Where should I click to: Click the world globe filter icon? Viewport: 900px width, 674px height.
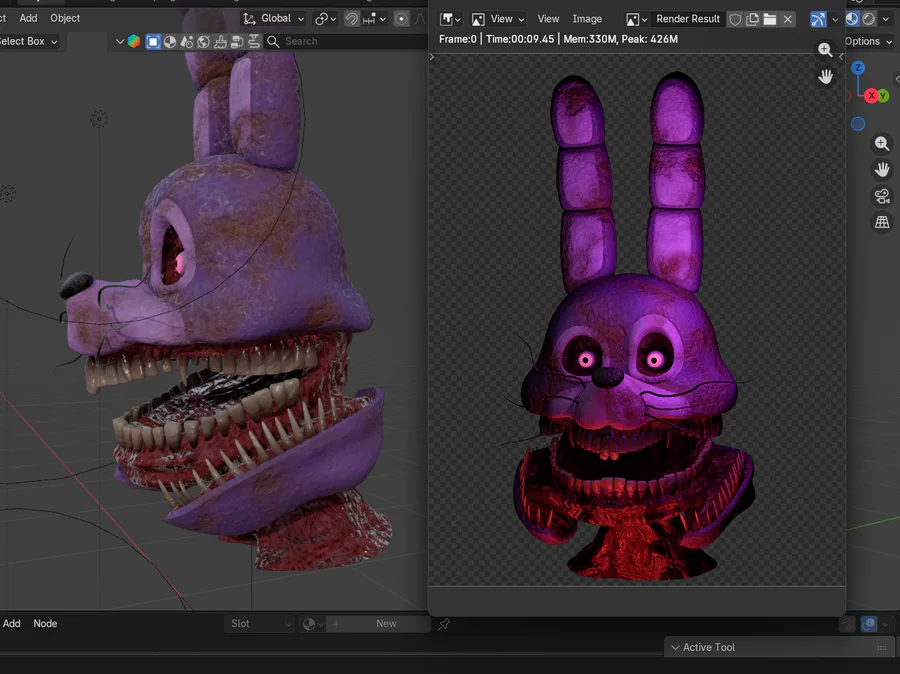(203, 41)
